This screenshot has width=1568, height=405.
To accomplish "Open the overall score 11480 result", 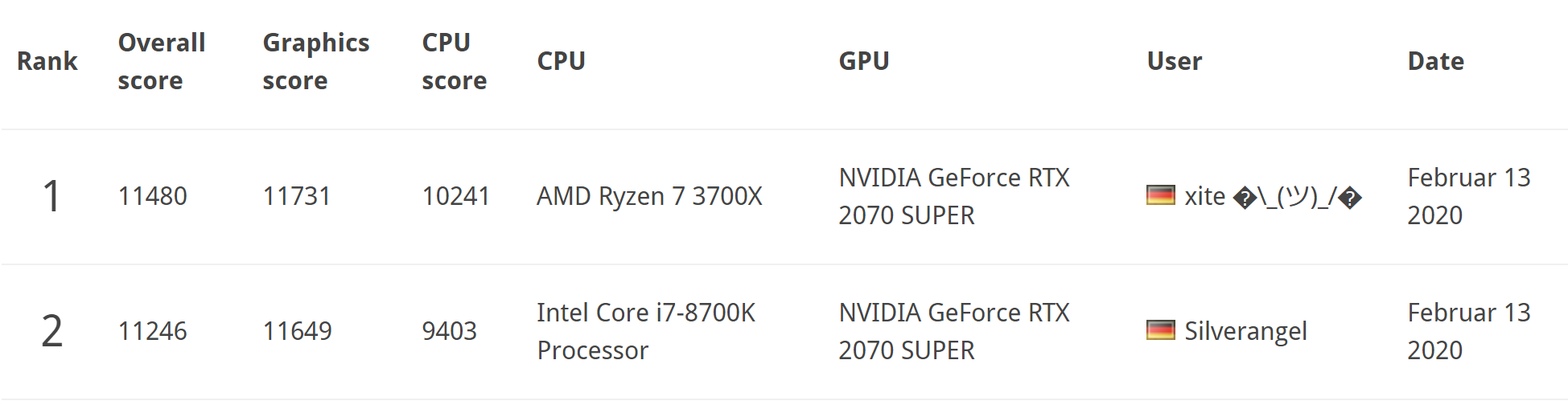I will [152, 196].
